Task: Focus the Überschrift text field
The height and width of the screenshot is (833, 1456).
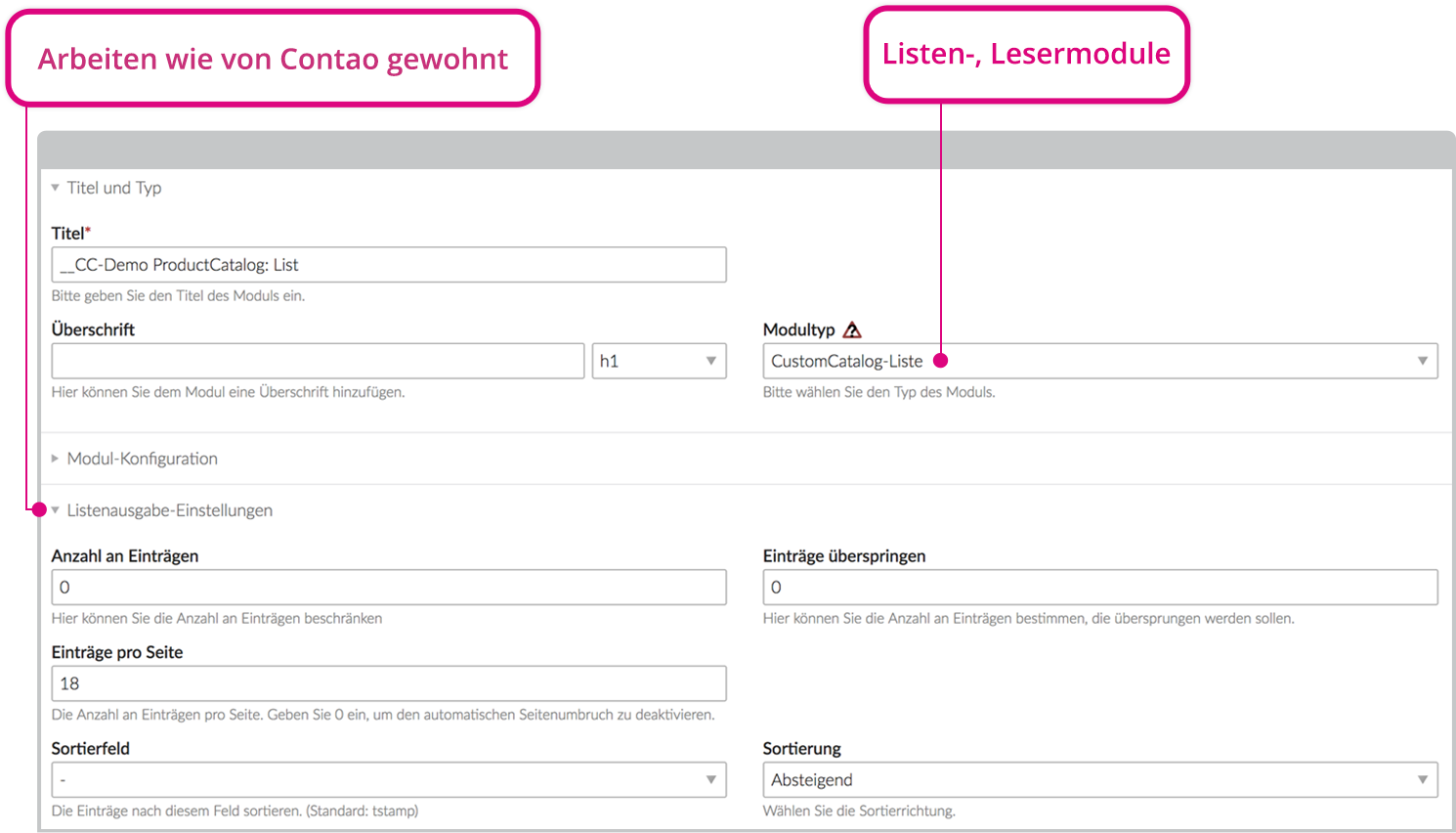Action: [319, 361]
